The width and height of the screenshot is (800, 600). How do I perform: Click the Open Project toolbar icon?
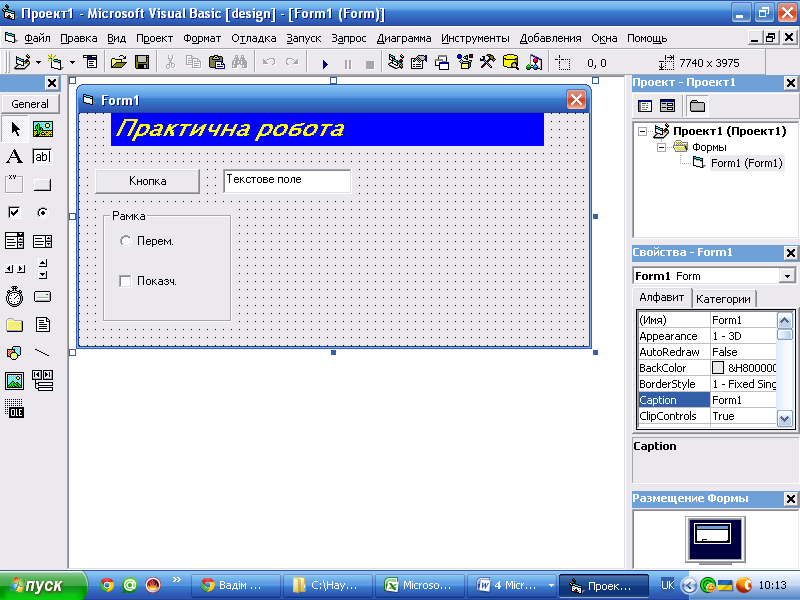tap(118, 63)
